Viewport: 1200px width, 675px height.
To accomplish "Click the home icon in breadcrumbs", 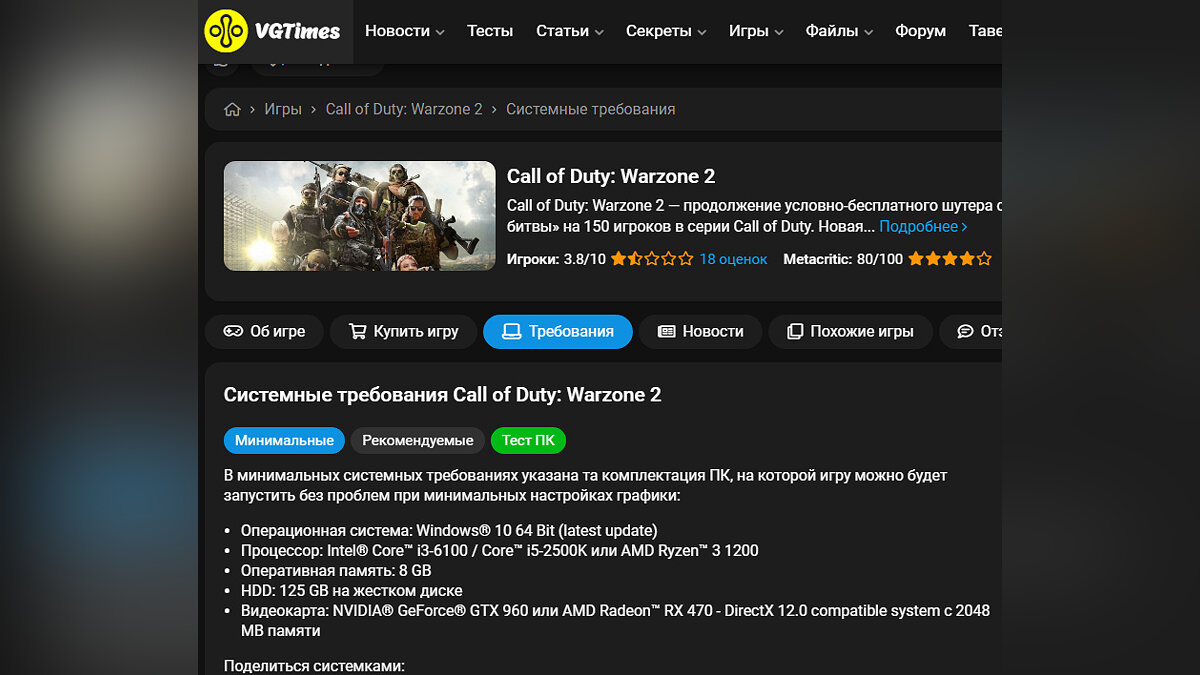I will [x=232, y=110].
